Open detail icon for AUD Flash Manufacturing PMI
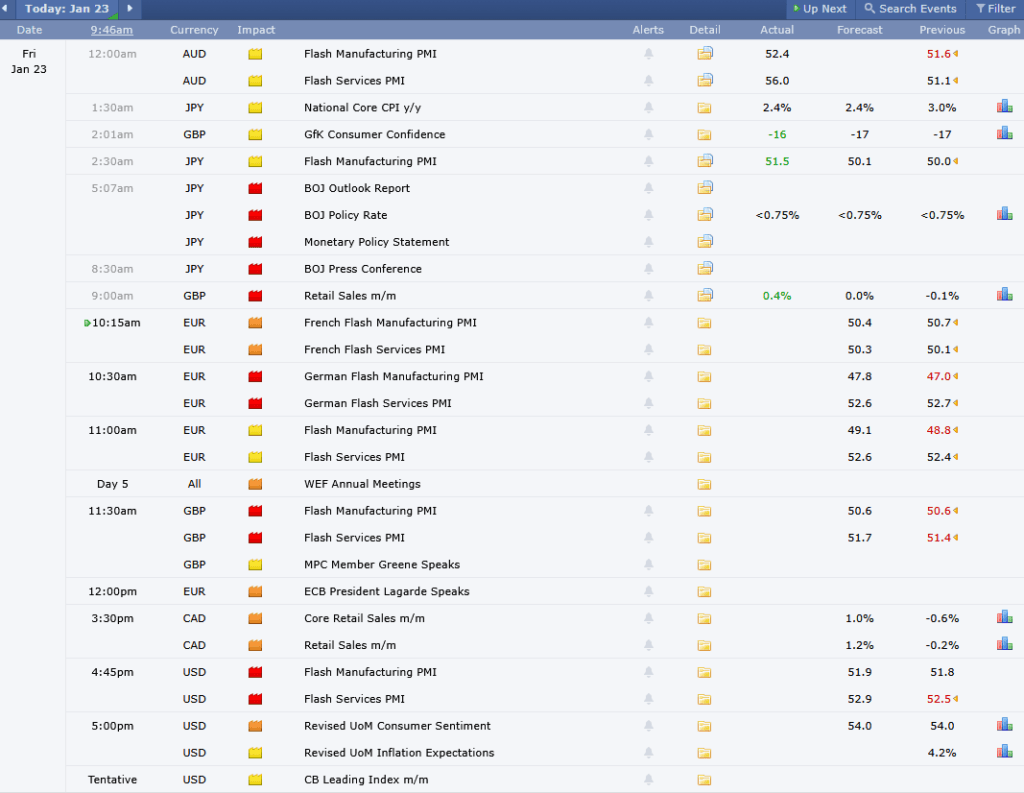Viewport: 1024px width, 793px height. [x=705, y=53]
